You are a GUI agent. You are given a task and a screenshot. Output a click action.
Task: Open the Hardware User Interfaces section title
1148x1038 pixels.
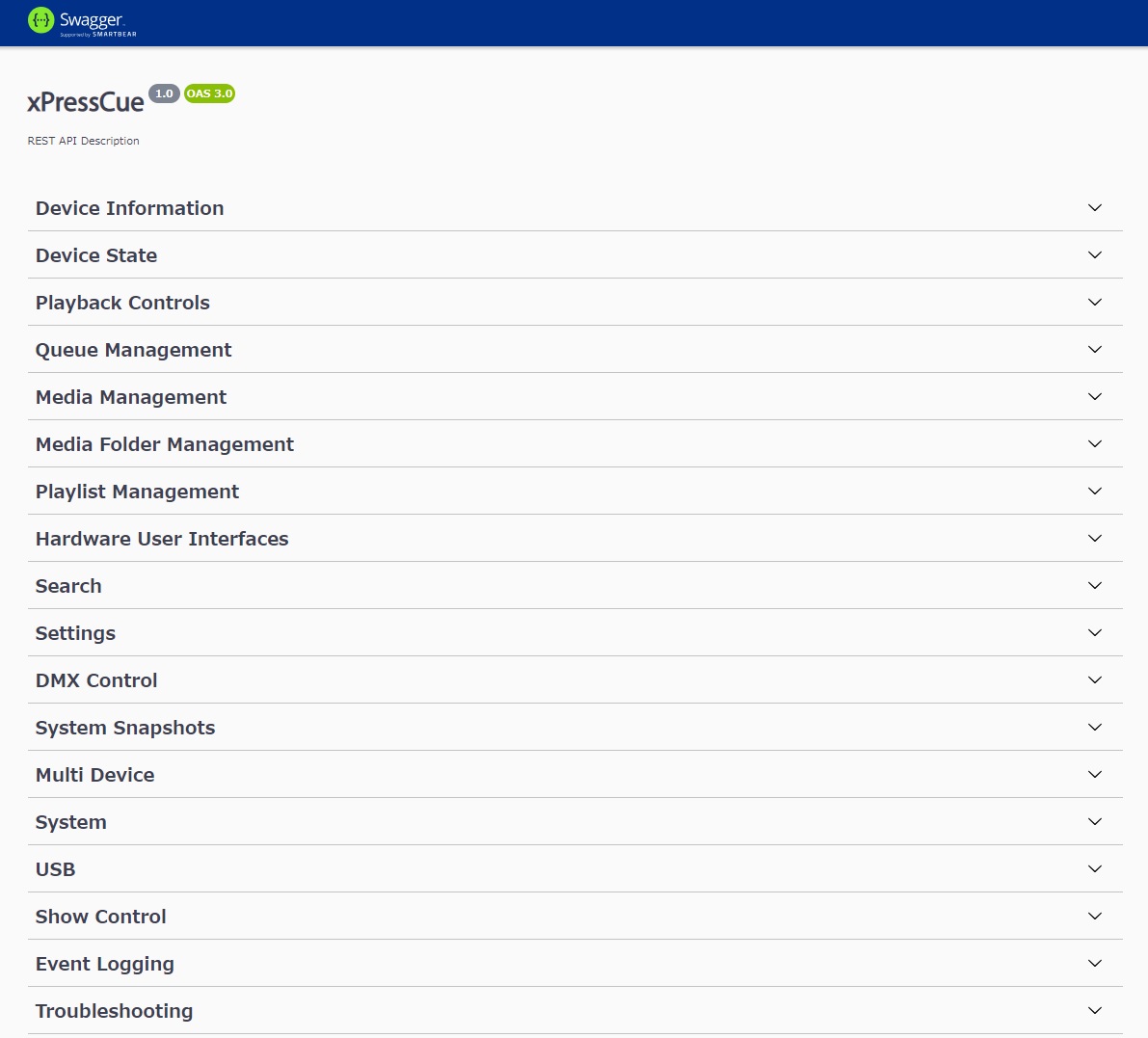pyautogui.click(x=163, y=539)
